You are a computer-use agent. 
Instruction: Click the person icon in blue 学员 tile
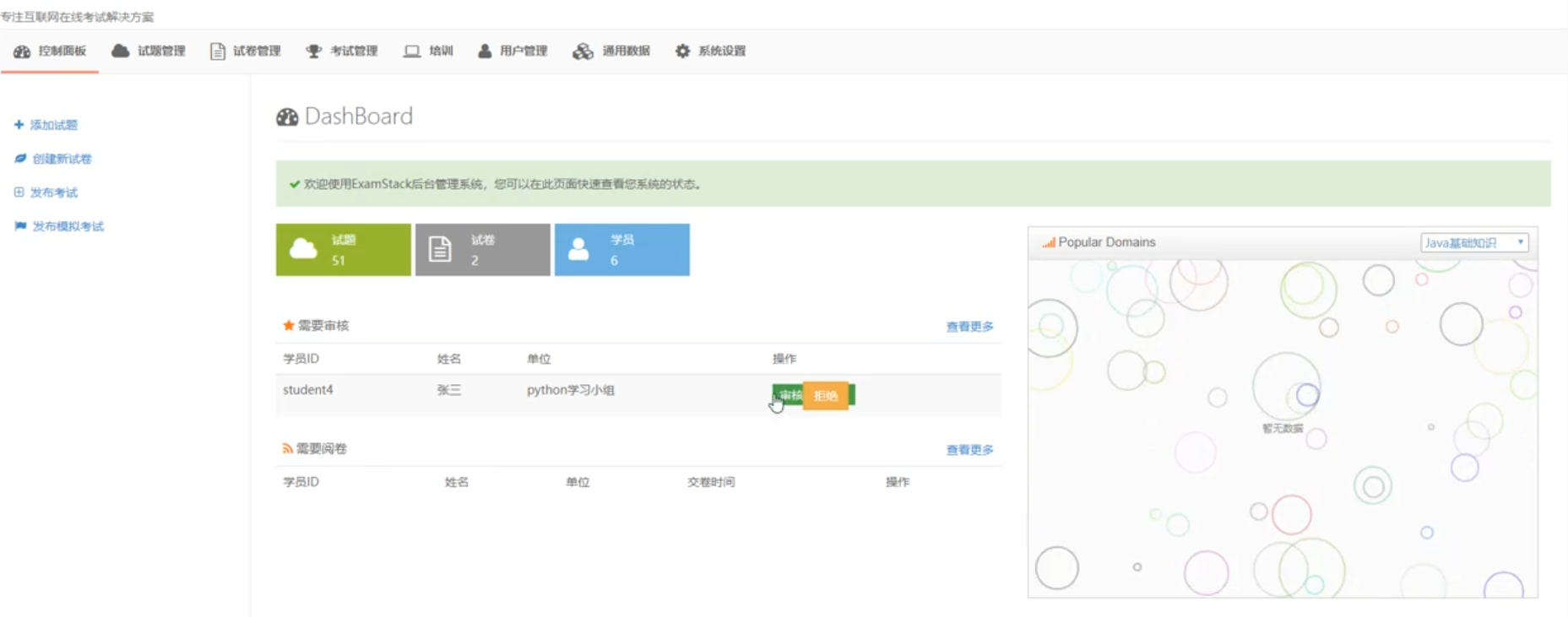578,249
